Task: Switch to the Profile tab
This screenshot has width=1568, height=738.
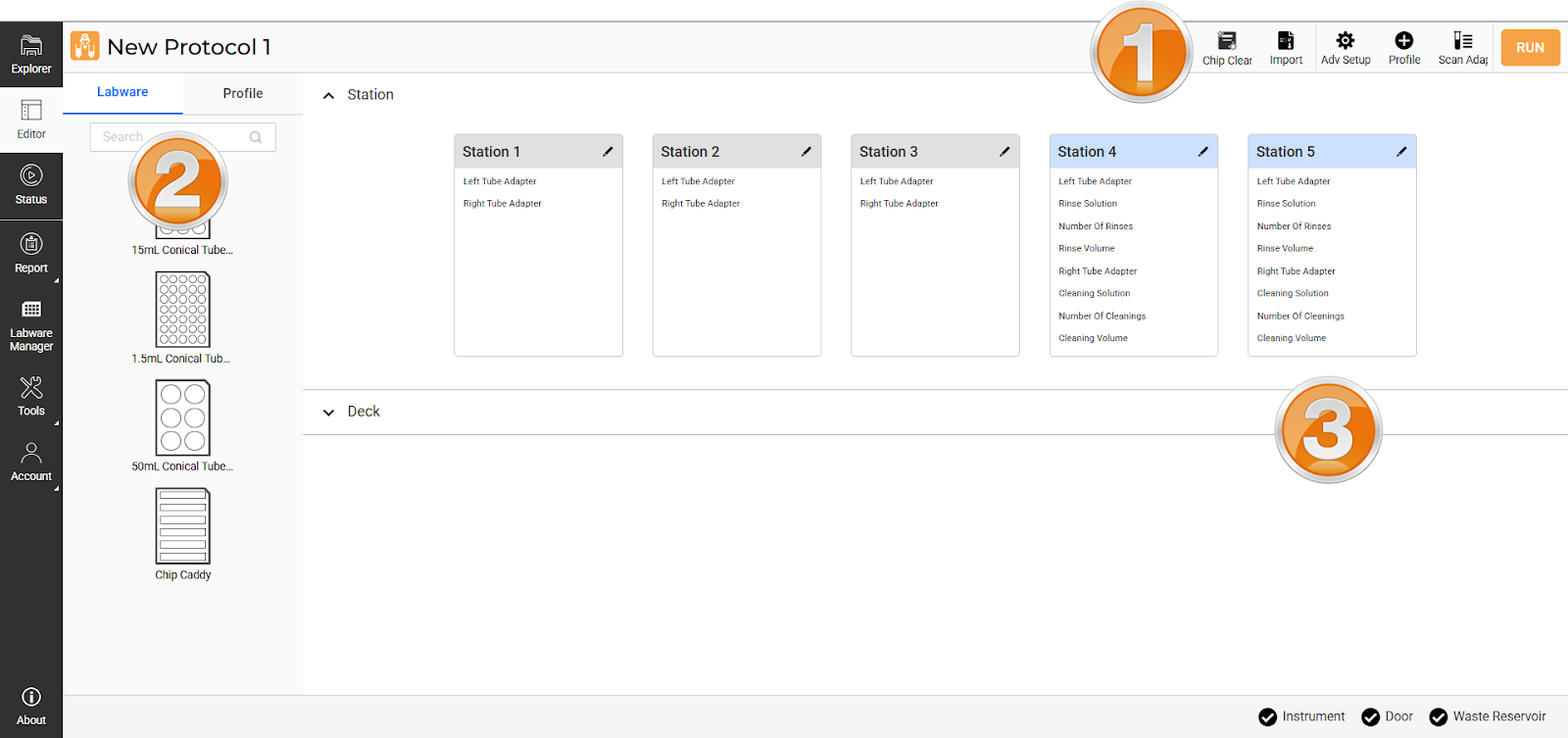Action: pyautogui.click(x=242, y=93)
